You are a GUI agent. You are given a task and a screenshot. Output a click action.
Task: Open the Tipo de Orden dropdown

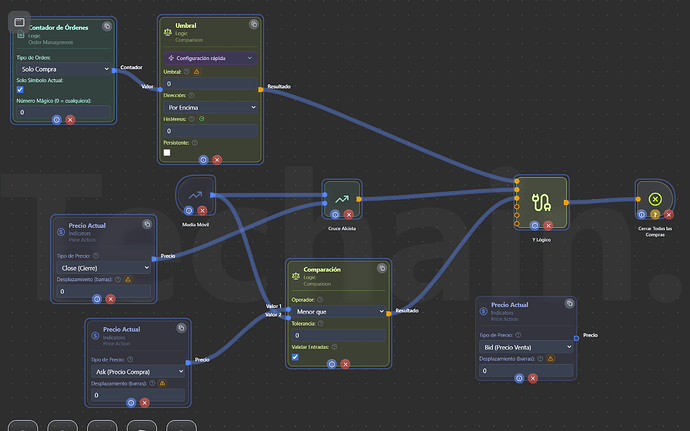64,69
